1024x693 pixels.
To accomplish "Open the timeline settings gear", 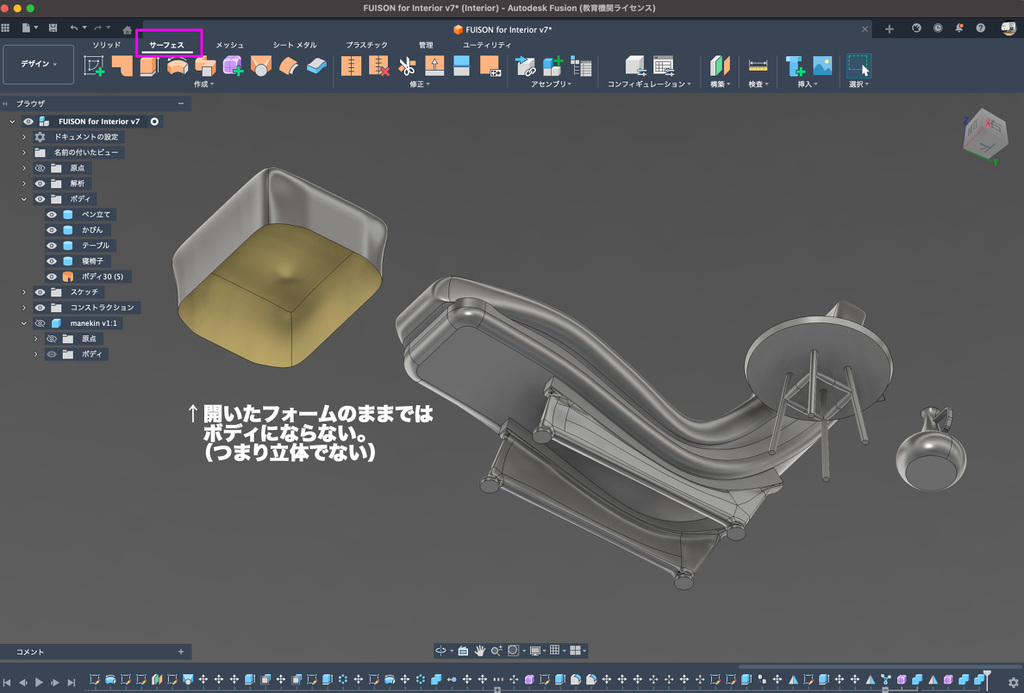I will point(1012,682).
